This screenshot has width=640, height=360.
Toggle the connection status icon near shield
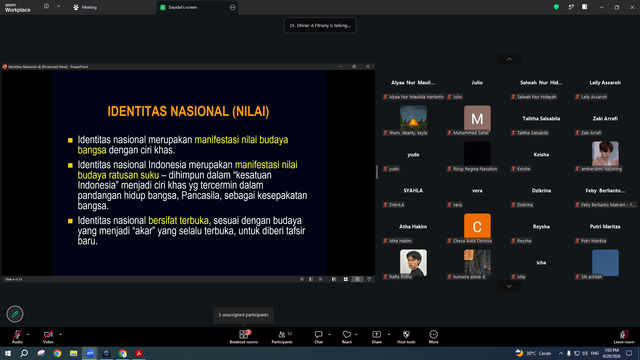tap(571, 7)
